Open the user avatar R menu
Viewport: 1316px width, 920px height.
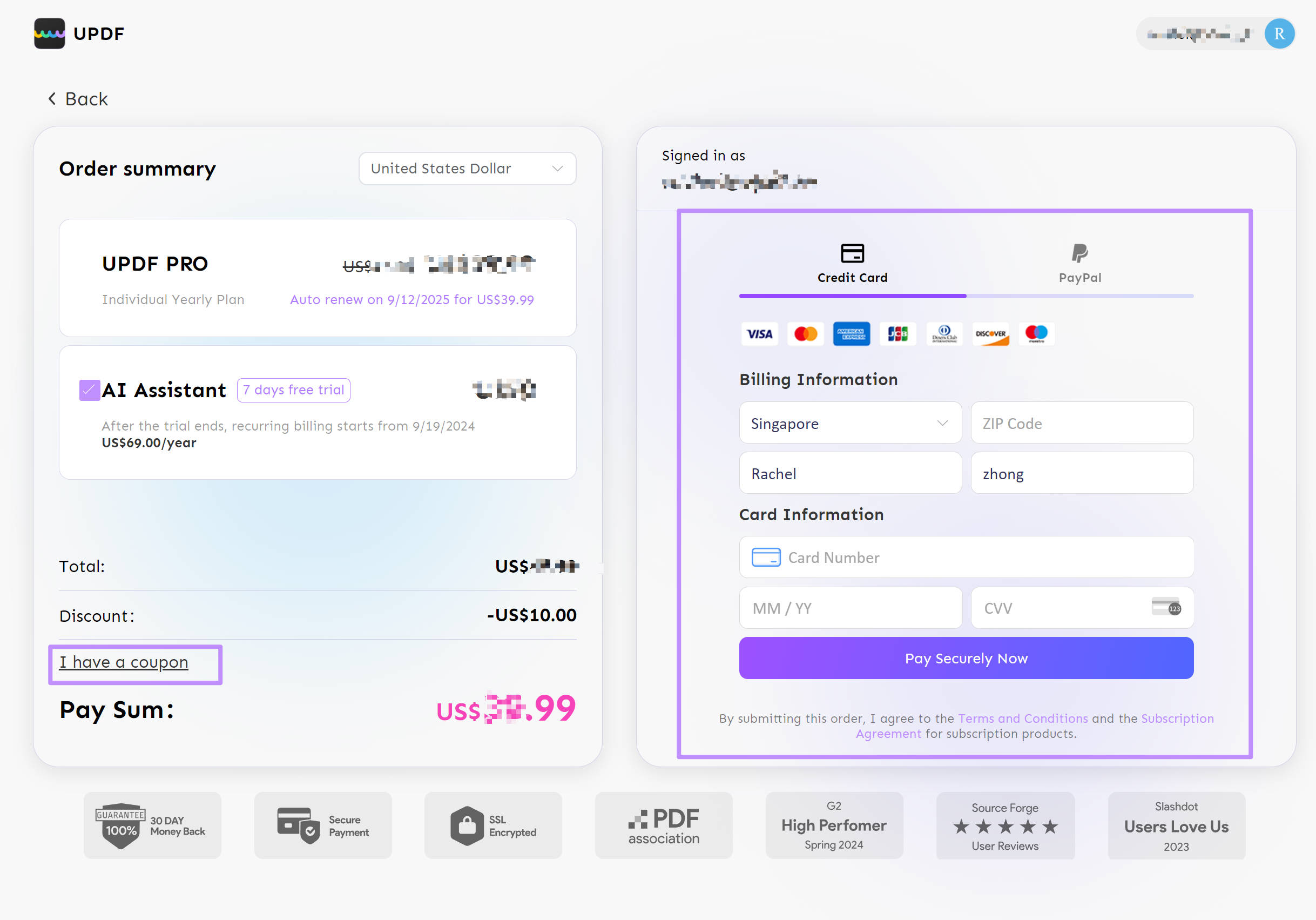(x=1279, y=34)
